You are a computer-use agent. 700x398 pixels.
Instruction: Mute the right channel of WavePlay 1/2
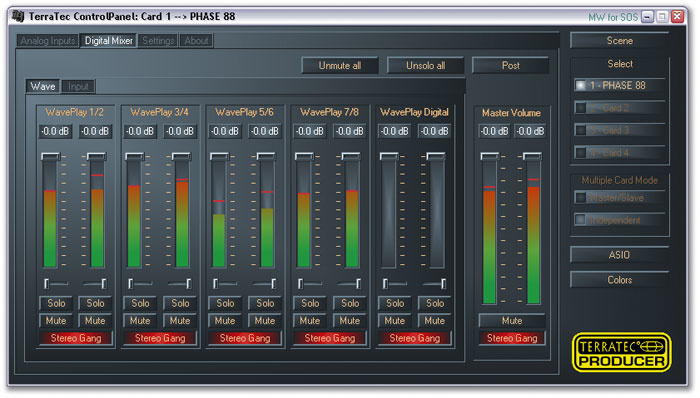tap(95, 321)
